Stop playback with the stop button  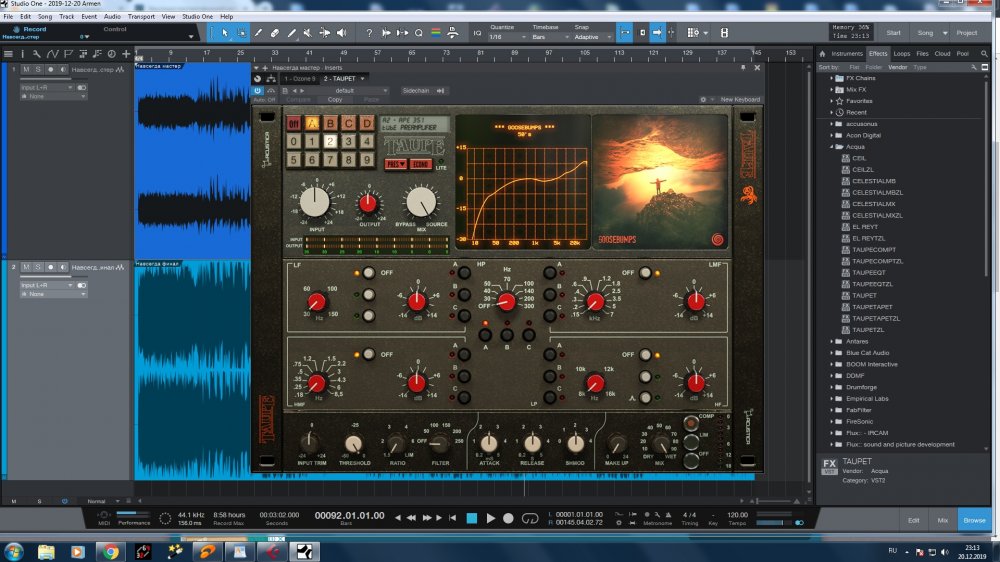pos(472,519)
